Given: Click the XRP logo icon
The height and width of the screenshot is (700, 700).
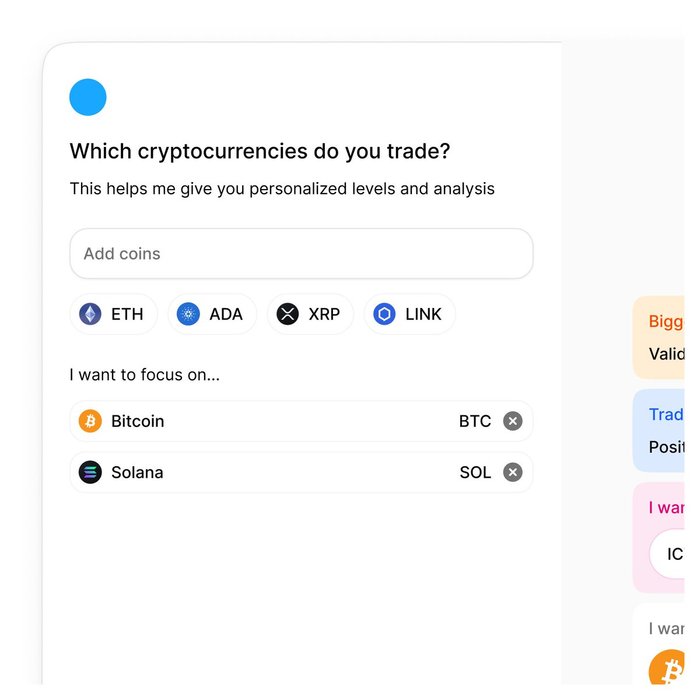Looking at the screenshot, I should pyautogui.click(x=288, y=314).
